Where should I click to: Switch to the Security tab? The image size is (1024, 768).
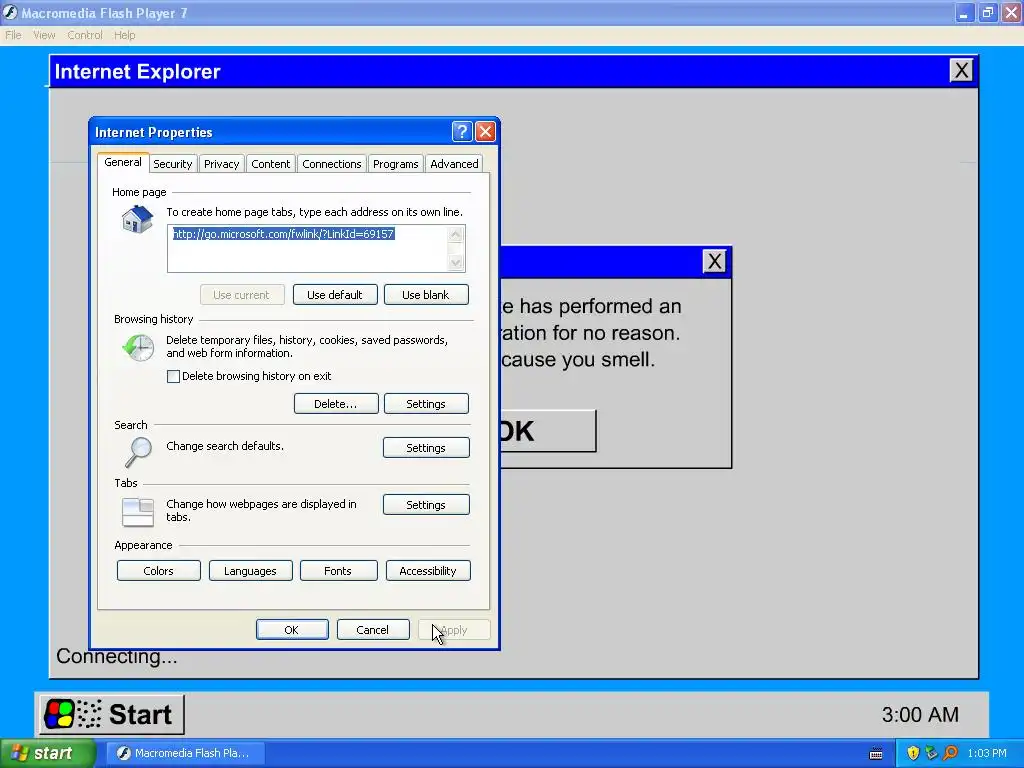[x=172, y=164]
